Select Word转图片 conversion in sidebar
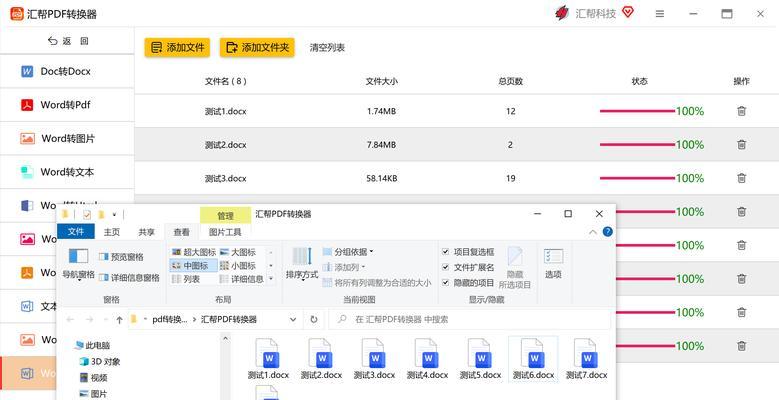The image size is (779, 400). (67, 139)
